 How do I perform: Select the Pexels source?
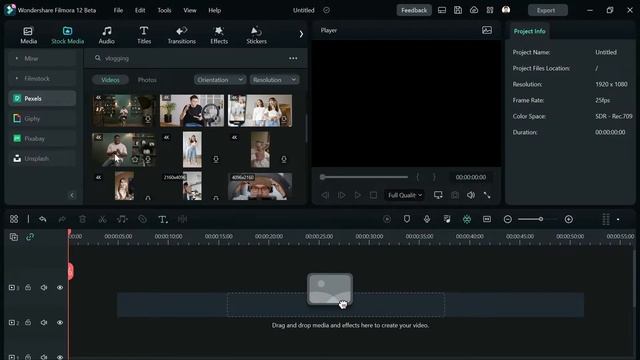pyautogui.click(x=42, y=98)
